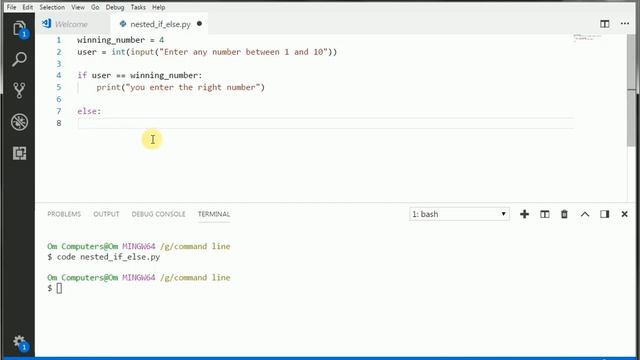Open the Explorer files view

pyautogui.click(x=19, y=29)
